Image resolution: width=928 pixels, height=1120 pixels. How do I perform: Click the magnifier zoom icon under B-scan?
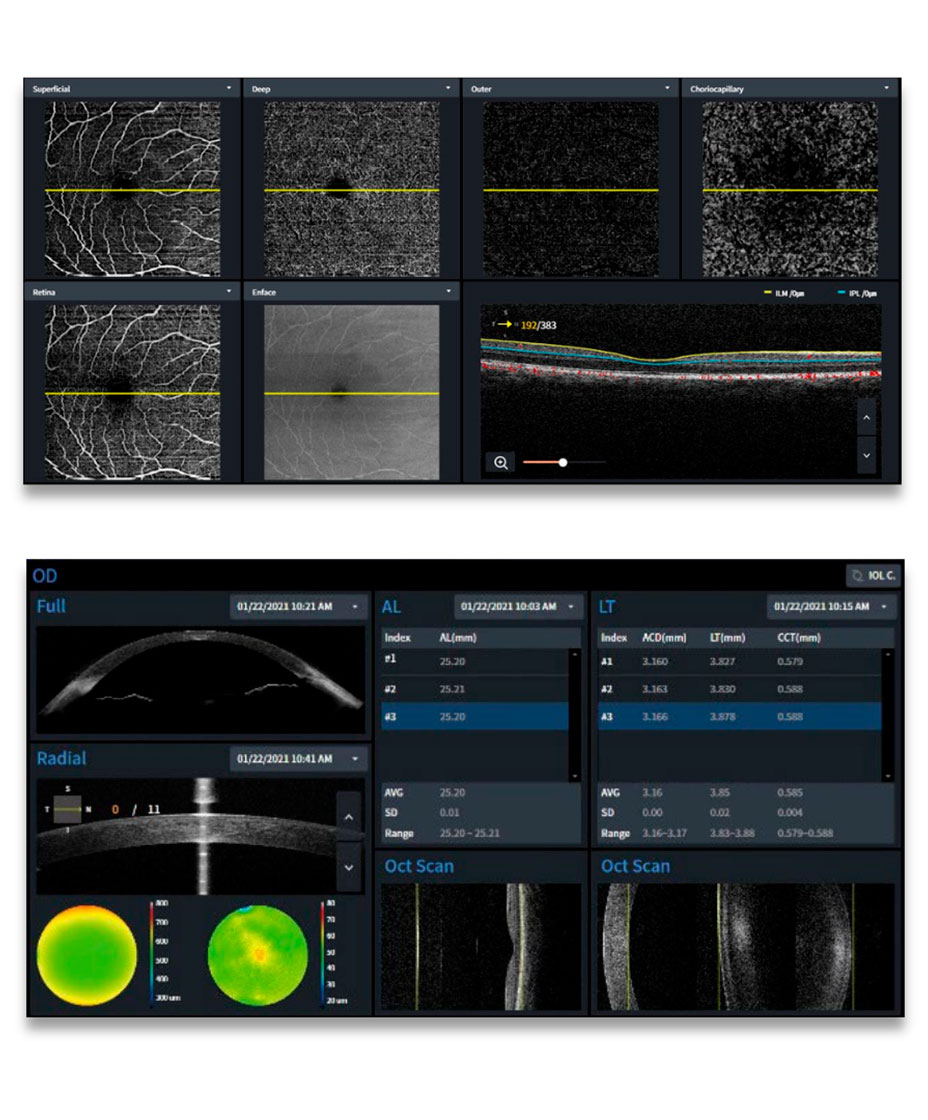[x=501, y=462]
